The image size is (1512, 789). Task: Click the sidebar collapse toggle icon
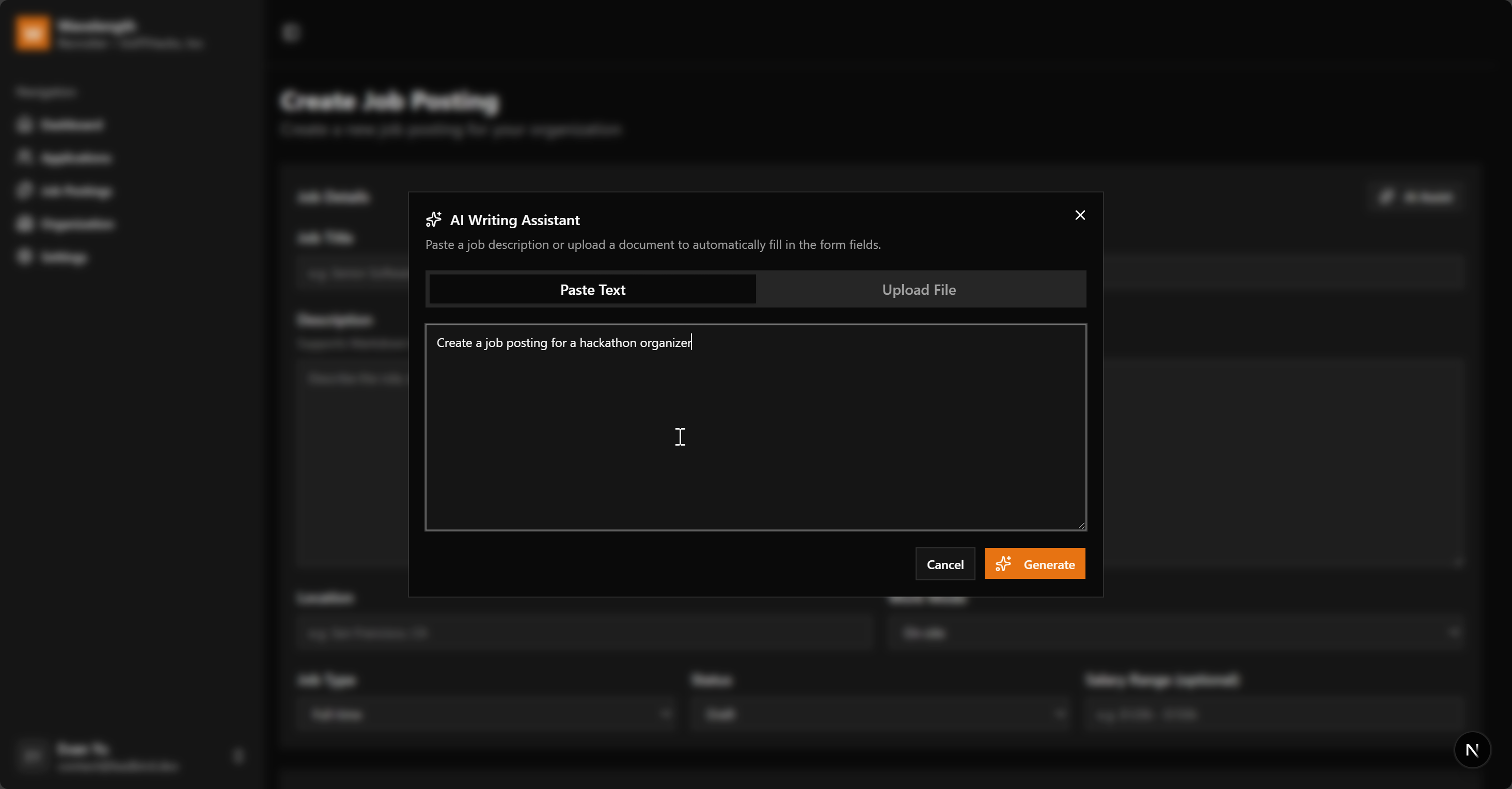coord(291,33)
